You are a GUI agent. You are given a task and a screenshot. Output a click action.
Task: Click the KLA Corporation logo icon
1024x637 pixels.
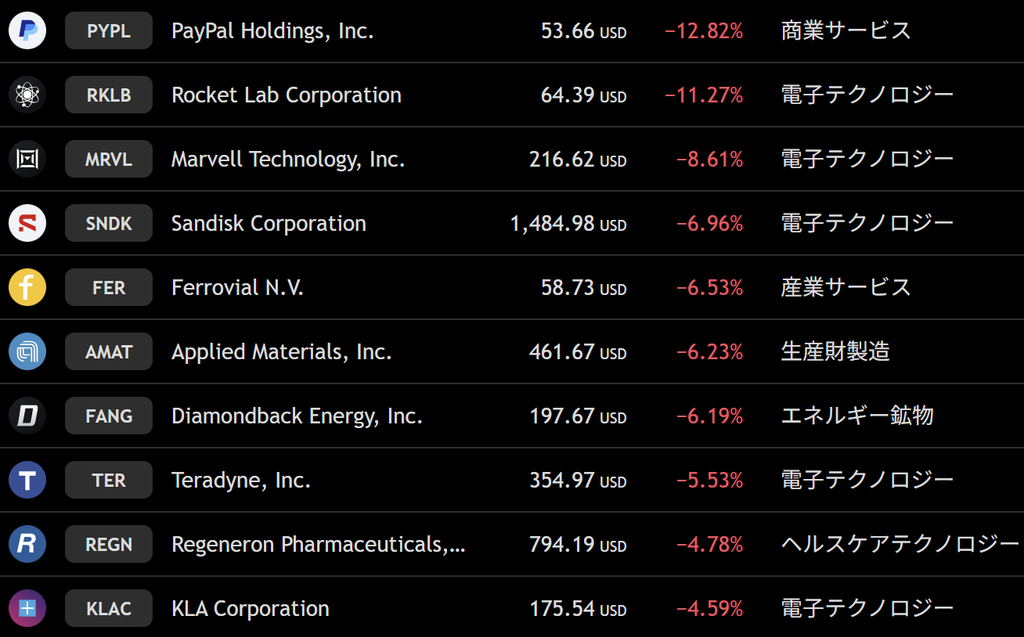(27, 608)
